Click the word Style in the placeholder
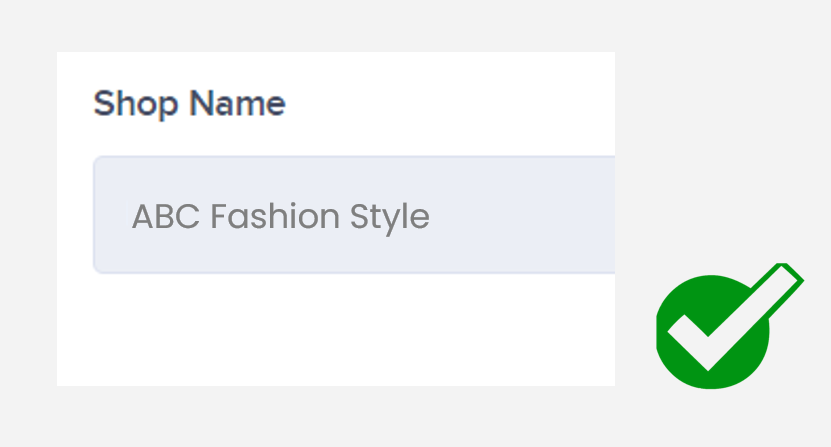This screenshot has width=831, height=447. [x=389, y=217]
